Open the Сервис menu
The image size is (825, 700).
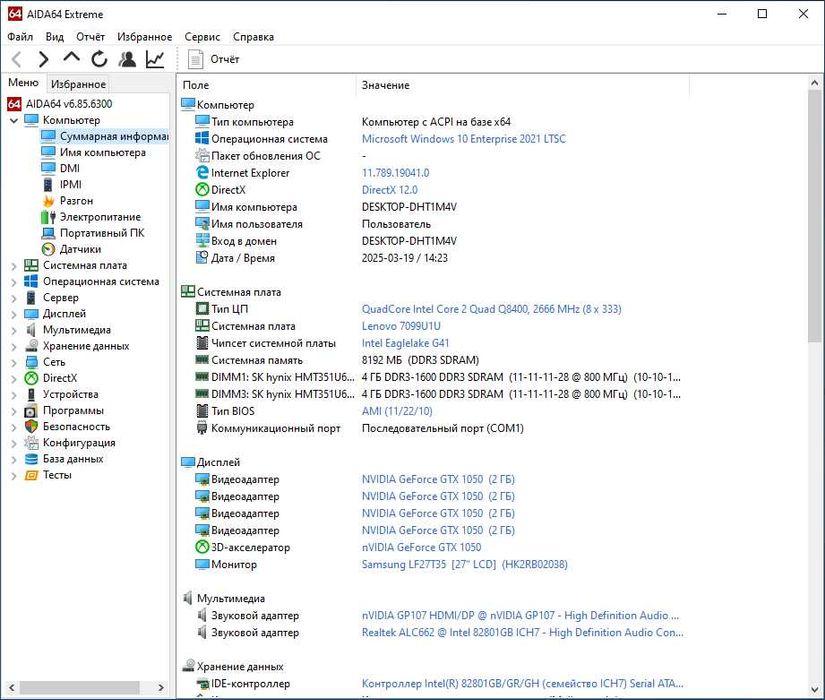pyautogui.click(x=202, y=37)
